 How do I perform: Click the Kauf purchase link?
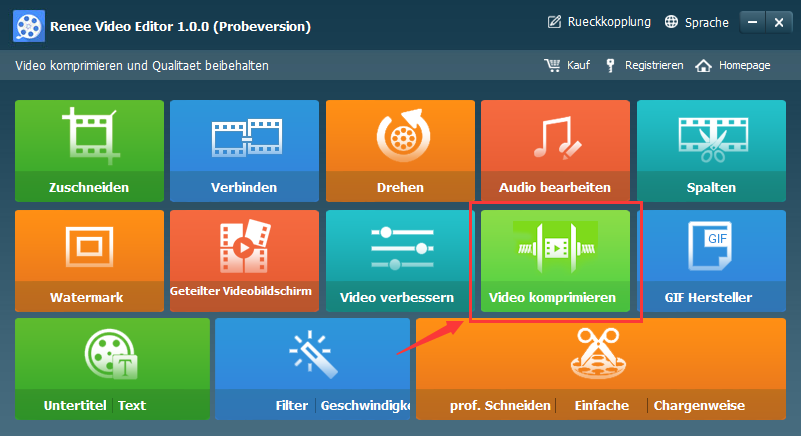pyautogui.click(x=578, y=65)
